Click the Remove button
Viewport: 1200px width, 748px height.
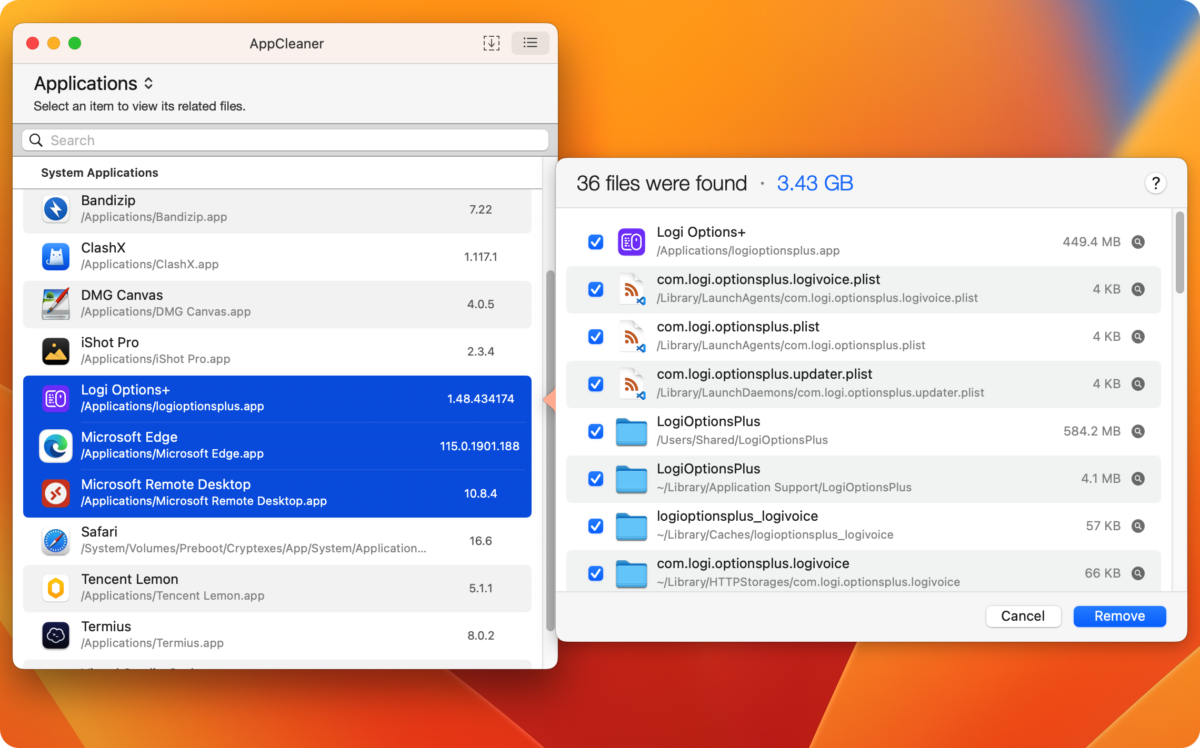click(x=1119, y=616)
